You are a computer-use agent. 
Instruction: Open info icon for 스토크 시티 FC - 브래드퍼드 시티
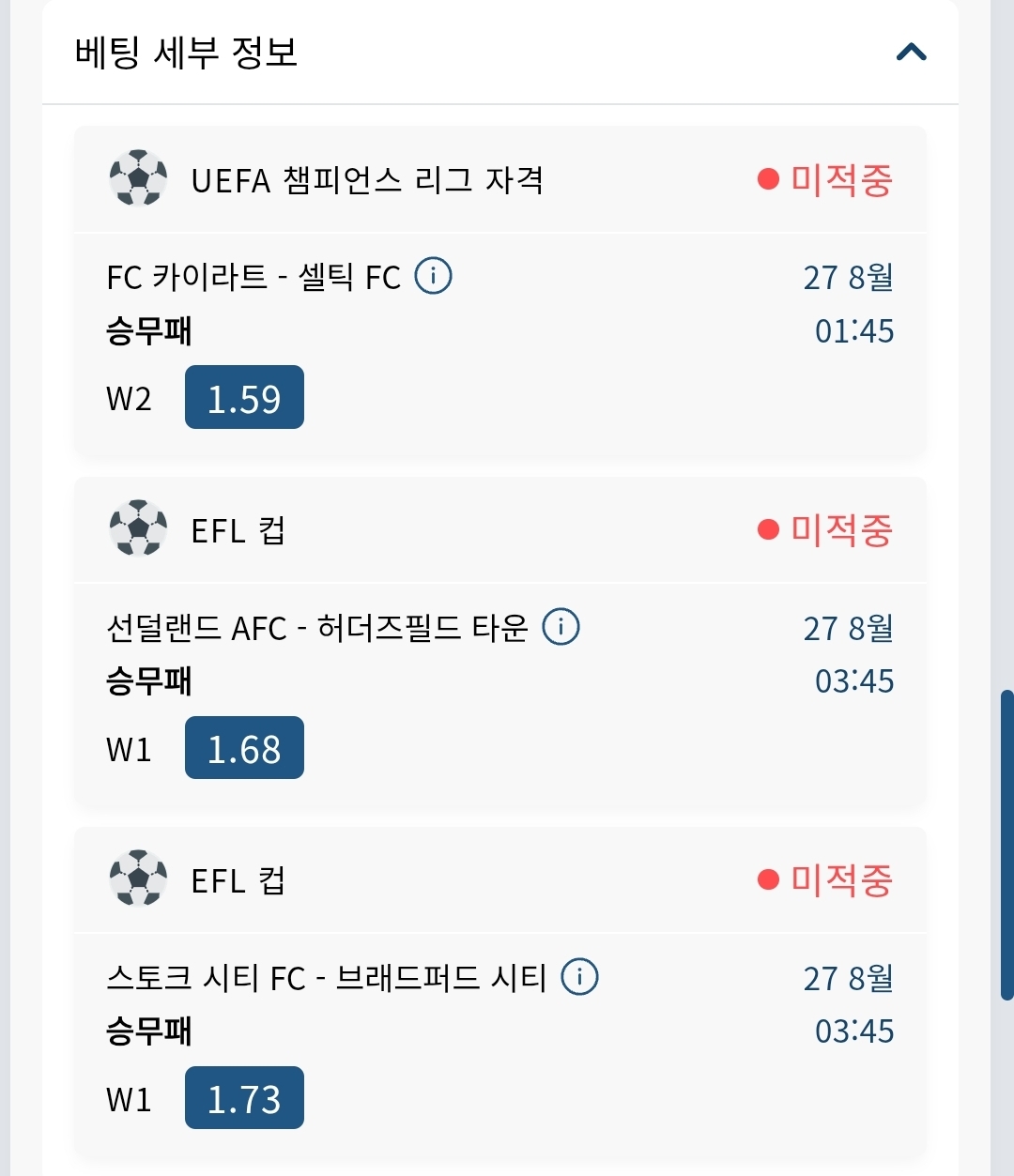tap(579, 977)
